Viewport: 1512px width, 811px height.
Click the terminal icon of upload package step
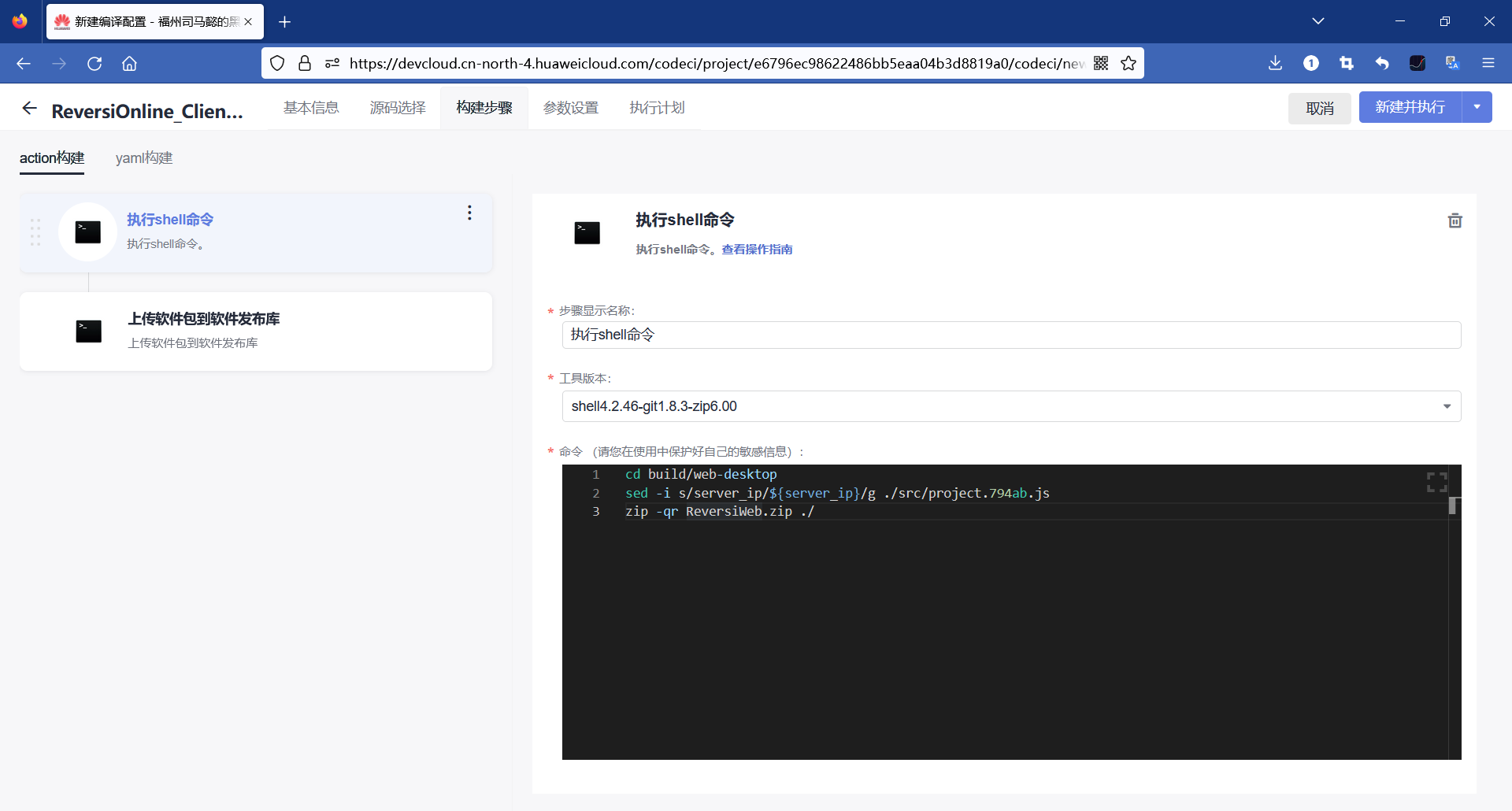88,331
